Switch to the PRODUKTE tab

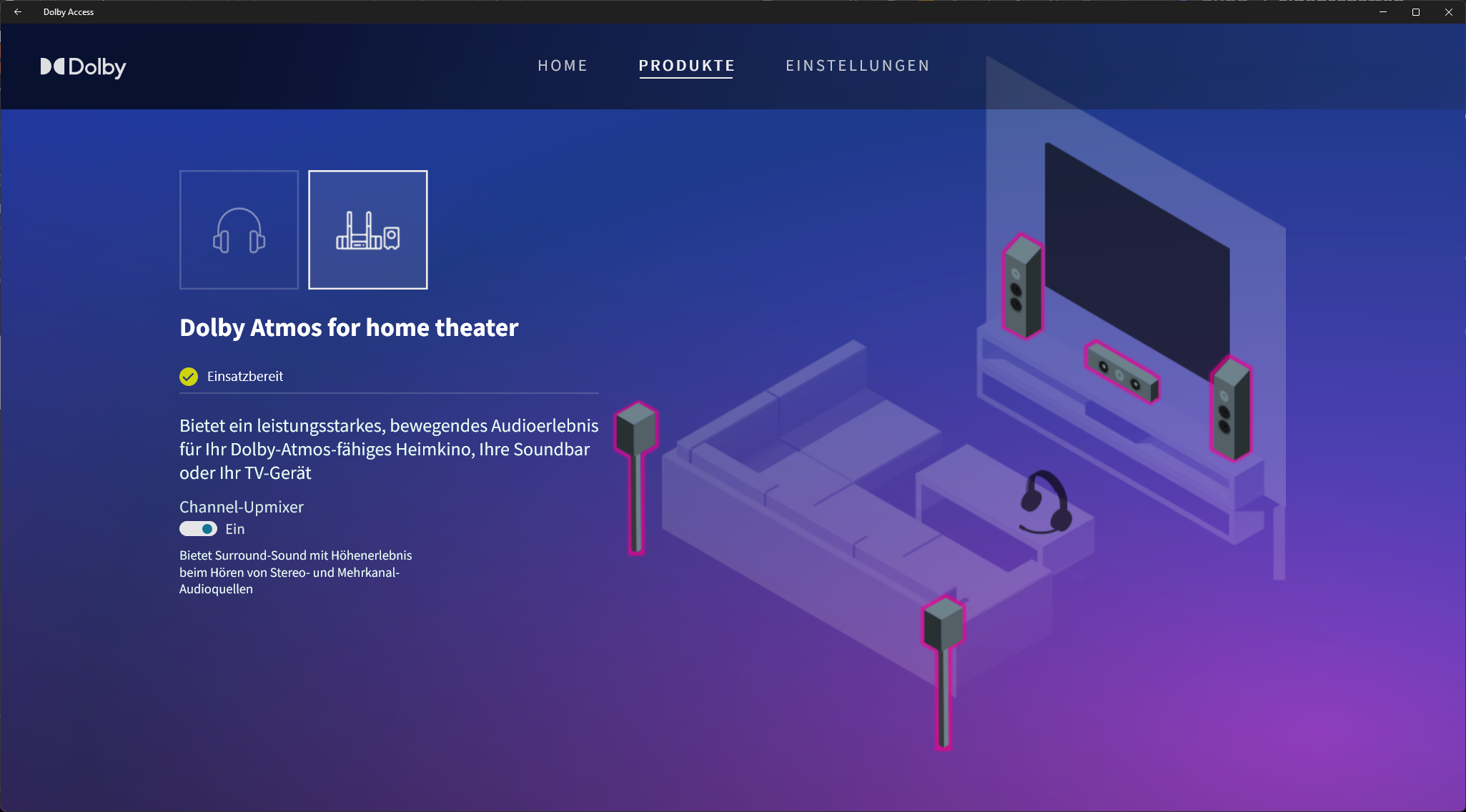click(x=686, y=66)
